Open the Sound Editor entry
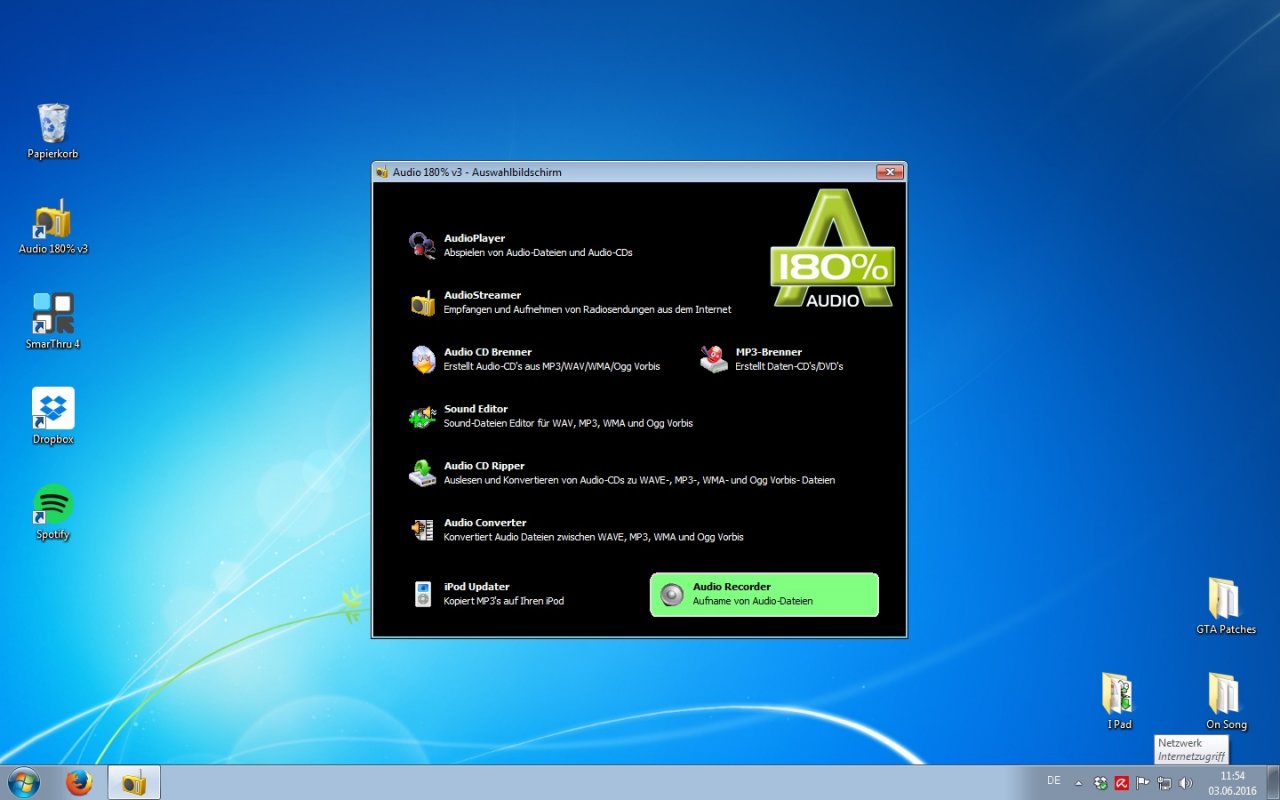 tap(551, 416)
